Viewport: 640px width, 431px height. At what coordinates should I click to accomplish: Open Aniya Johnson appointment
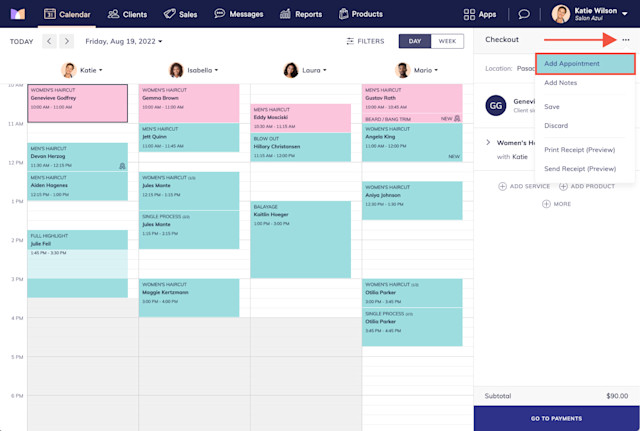tap(412, 201)
